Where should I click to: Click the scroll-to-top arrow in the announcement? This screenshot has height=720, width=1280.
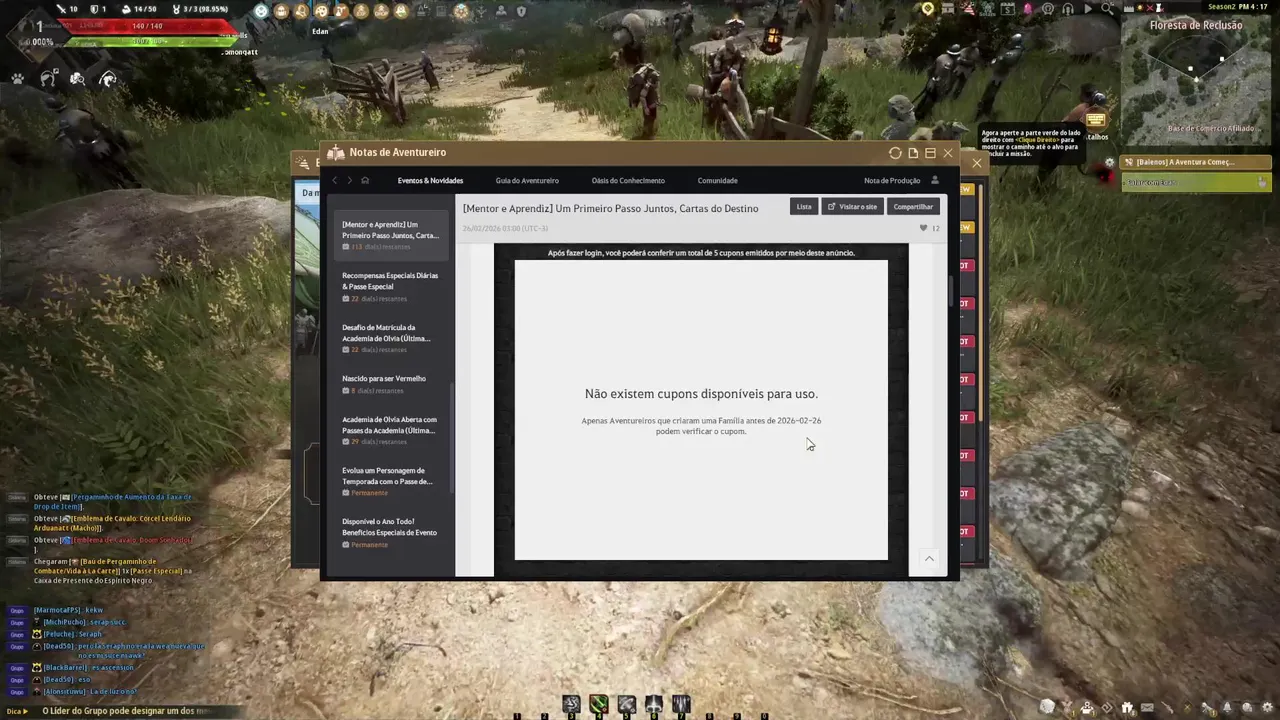coord(929,559)
